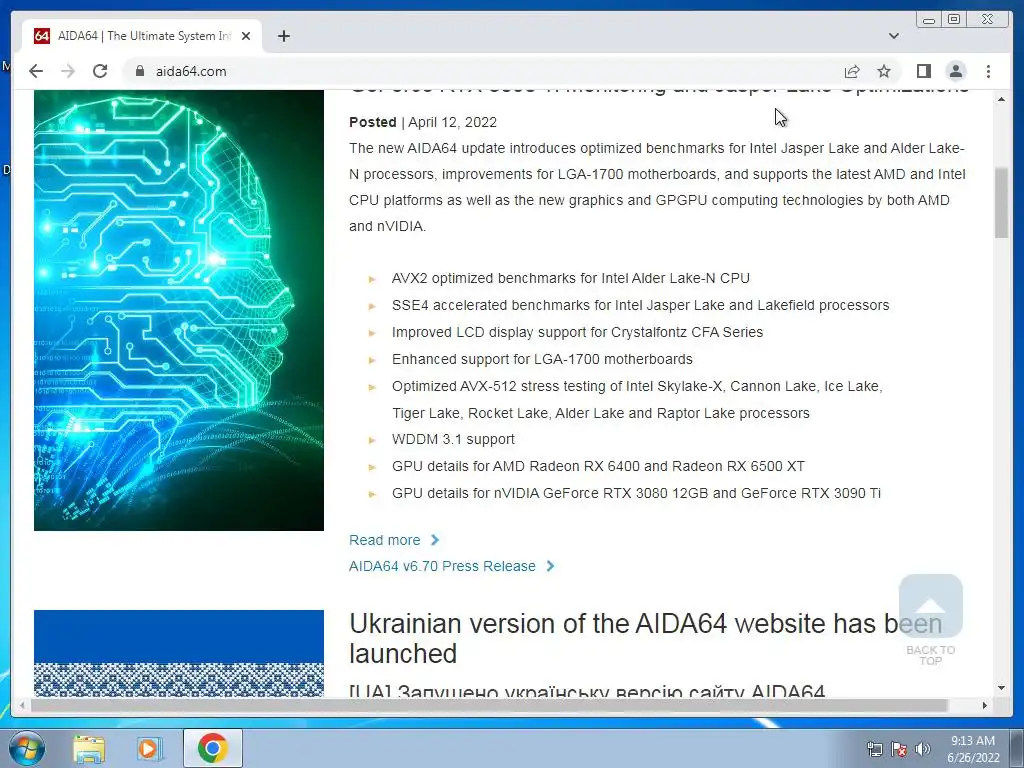Viewport: 1024px width, 768px height.
Task: Expand the tab search dropdown arrow
Action: [893, 36]
